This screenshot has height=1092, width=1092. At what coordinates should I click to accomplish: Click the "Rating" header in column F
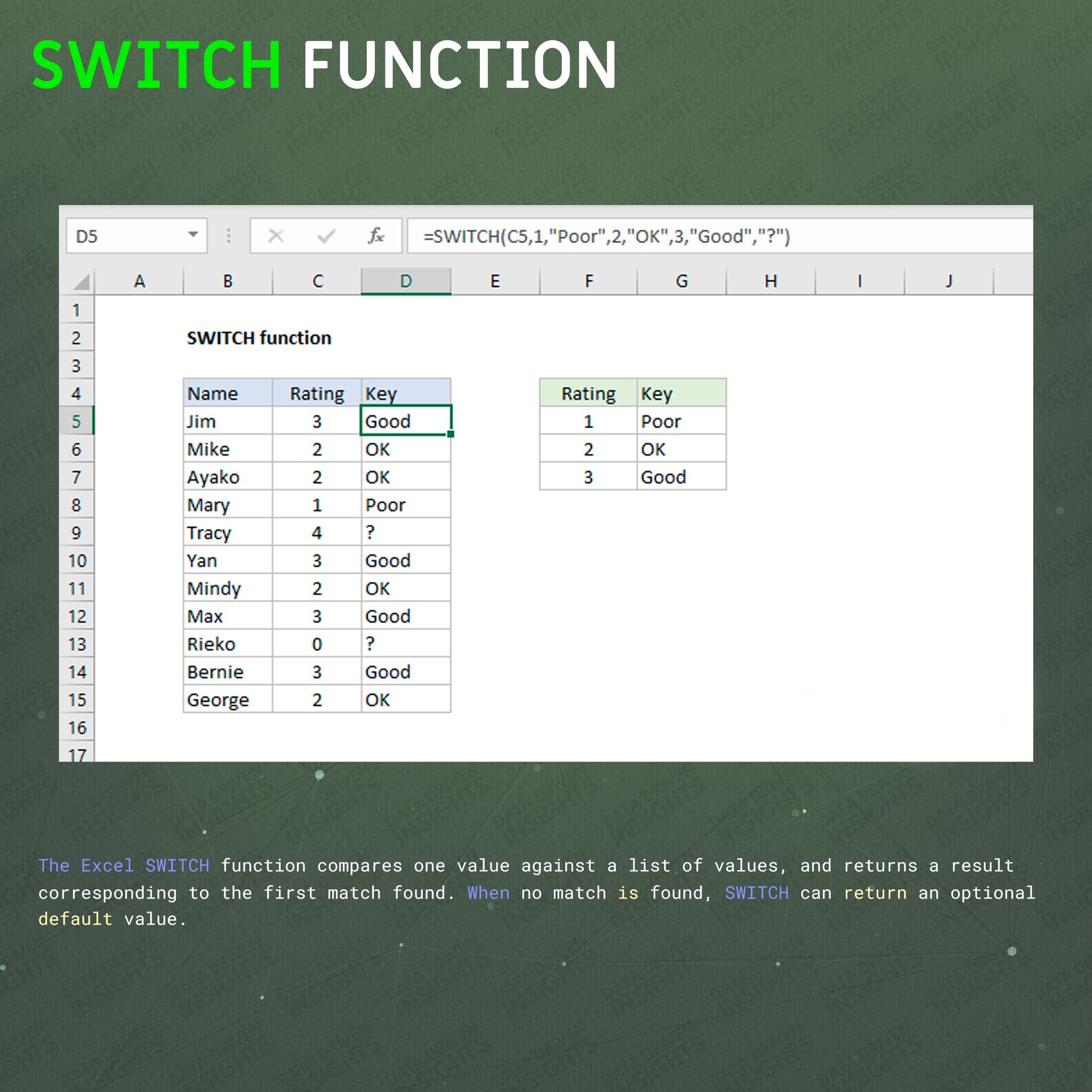coord(589,394)
